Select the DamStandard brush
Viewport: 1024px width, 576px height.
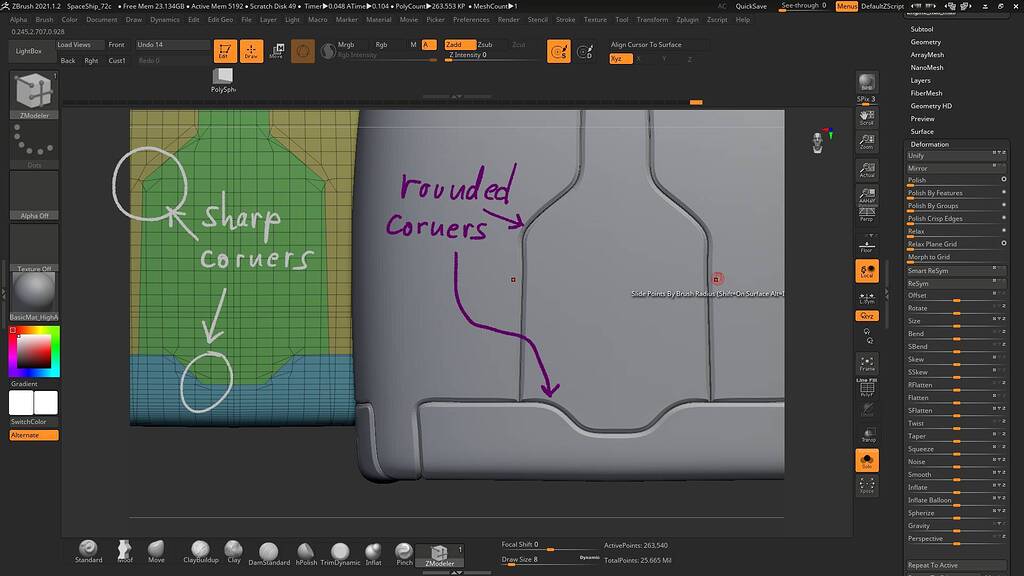click(268, 549)
